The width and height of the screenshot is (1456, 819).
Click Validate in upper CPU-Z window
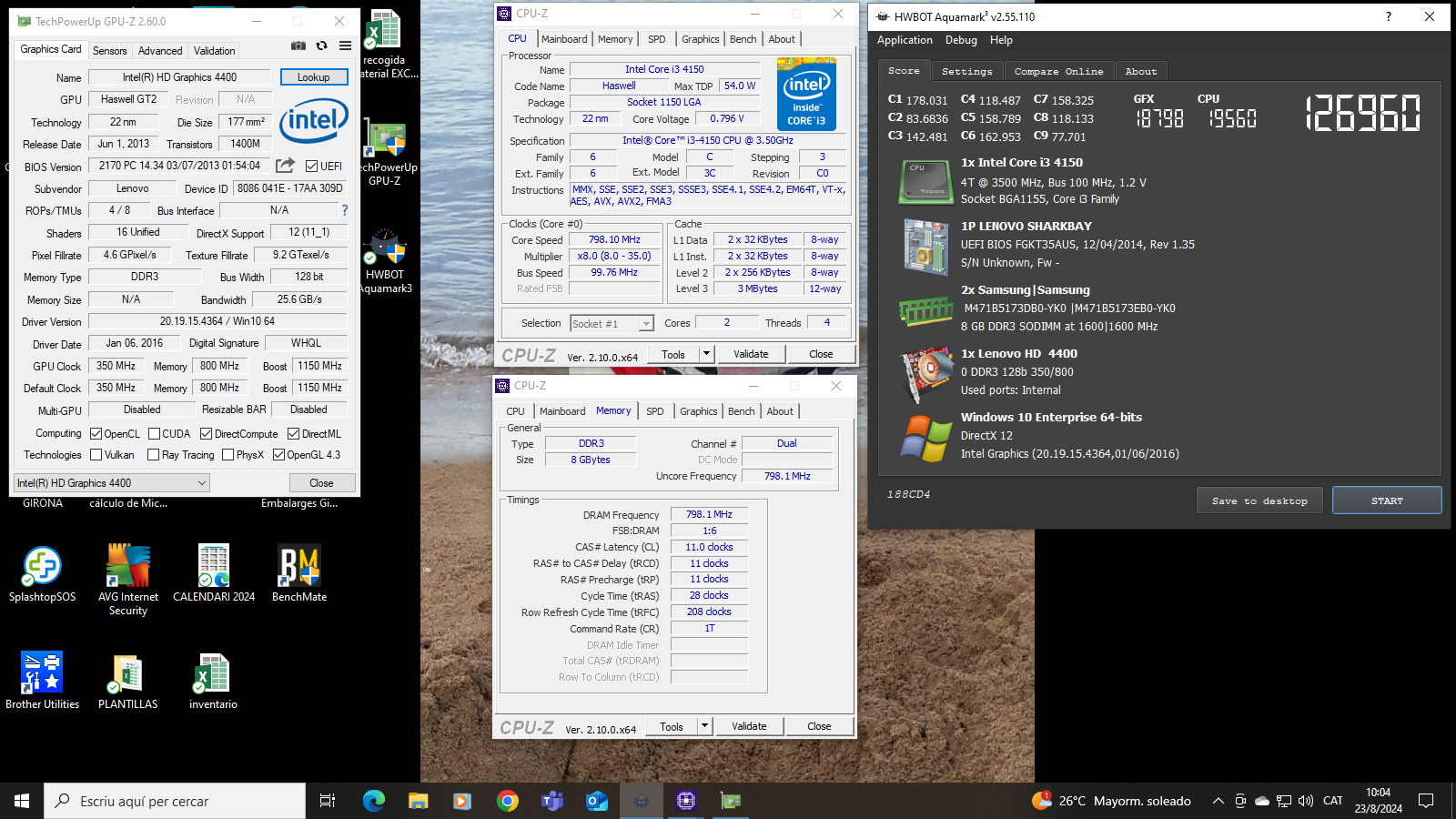751,354
